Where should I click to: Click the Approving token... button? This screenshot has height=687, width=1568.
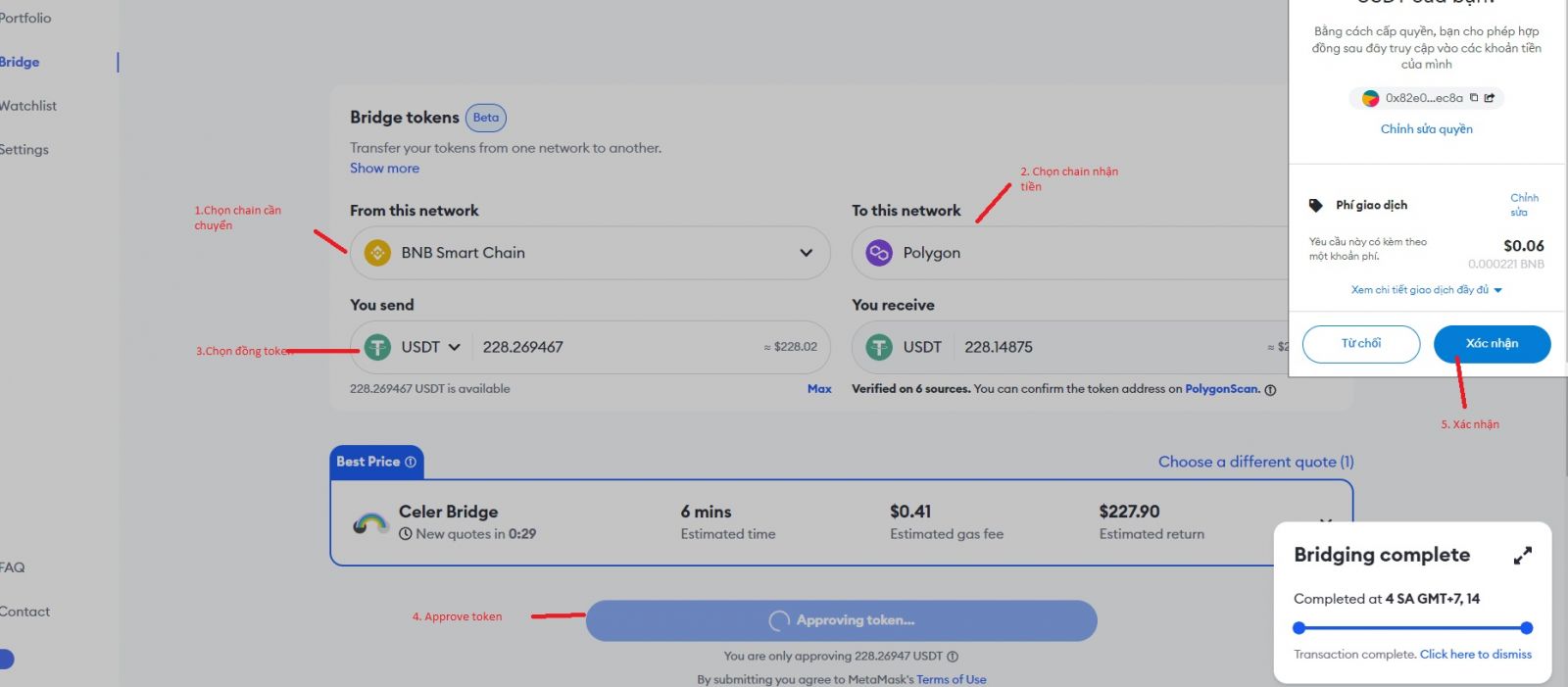tap(841, 620)
